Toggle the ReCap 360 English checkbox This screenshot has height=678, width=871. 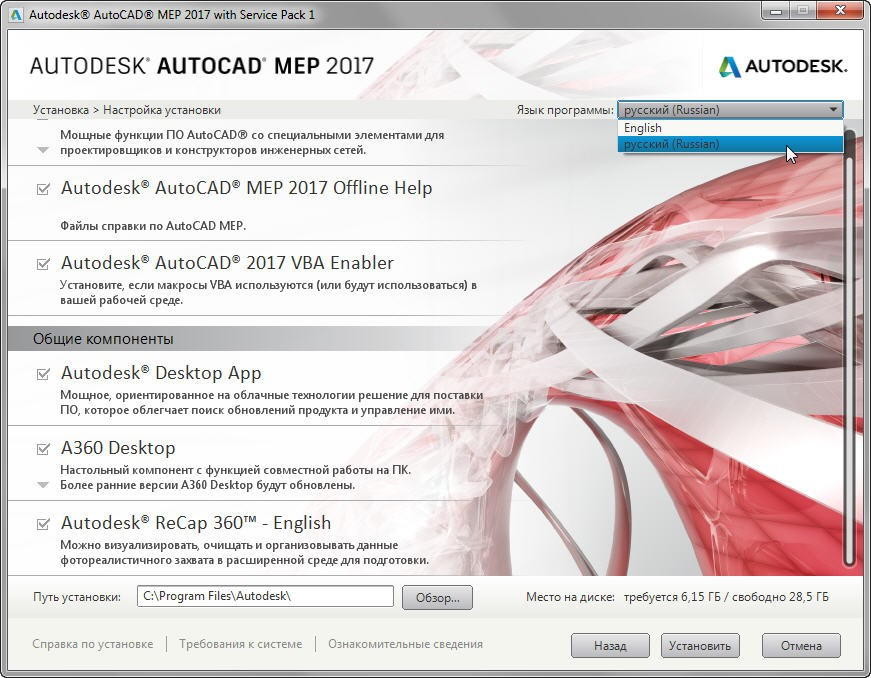[x=43, y=524]
